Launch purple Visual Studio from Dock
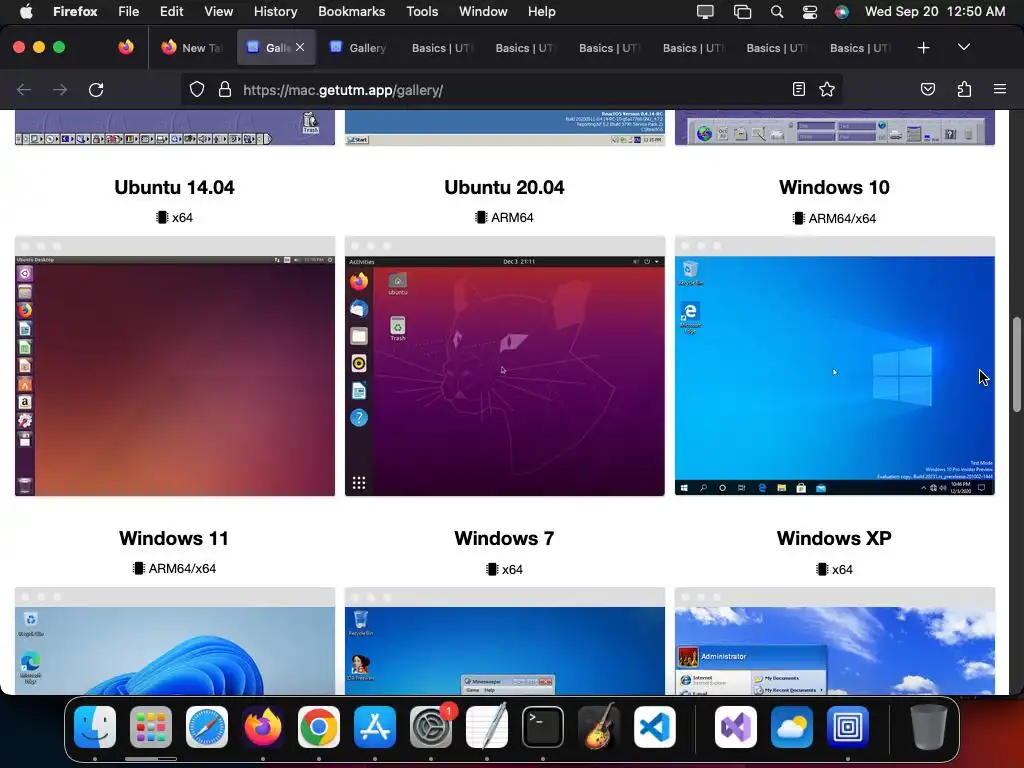The image size is (1024, 768). [735, 727]
